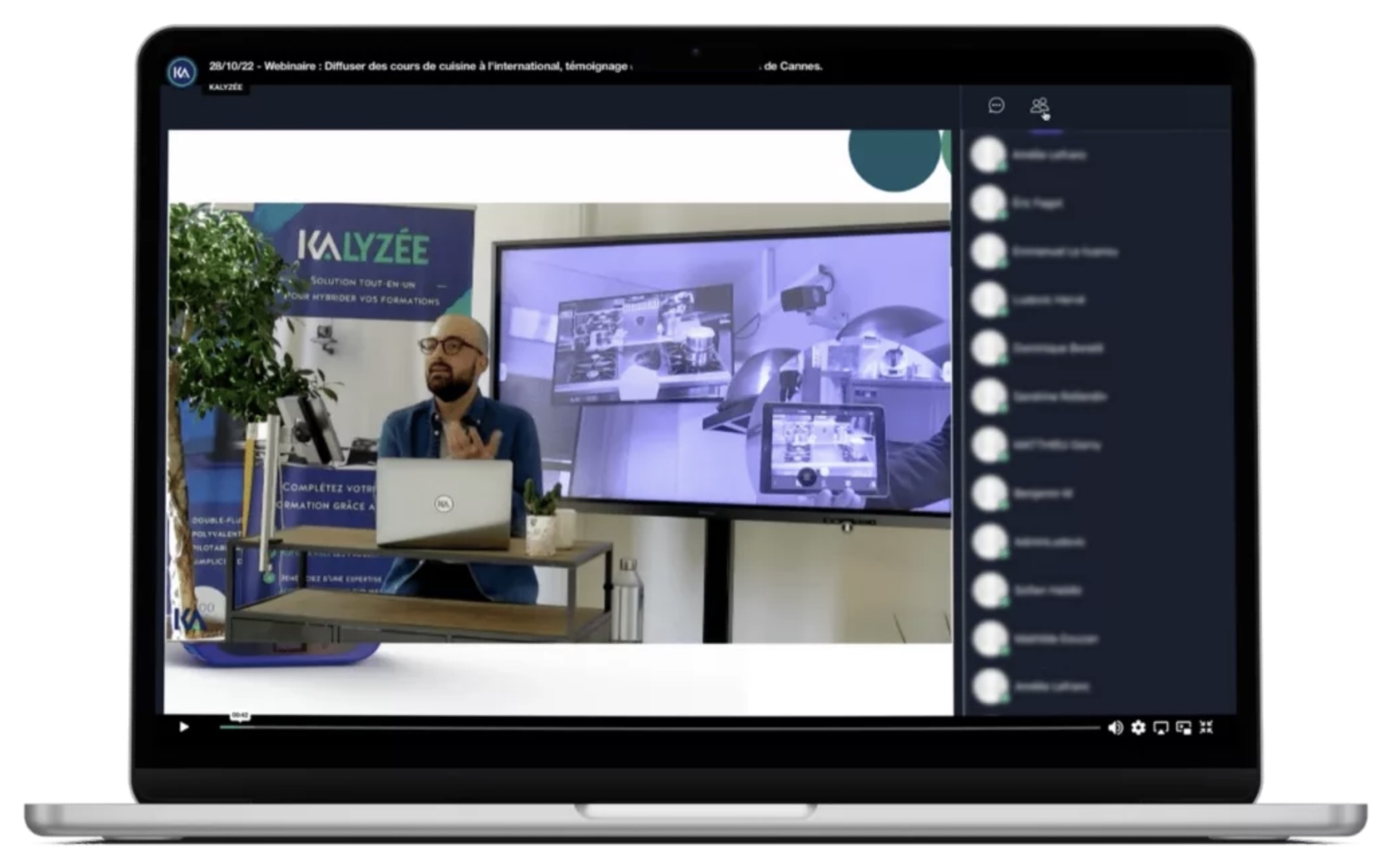Switch the player to fullscreen
The image size is (1400, 864).
point(1206,727)
